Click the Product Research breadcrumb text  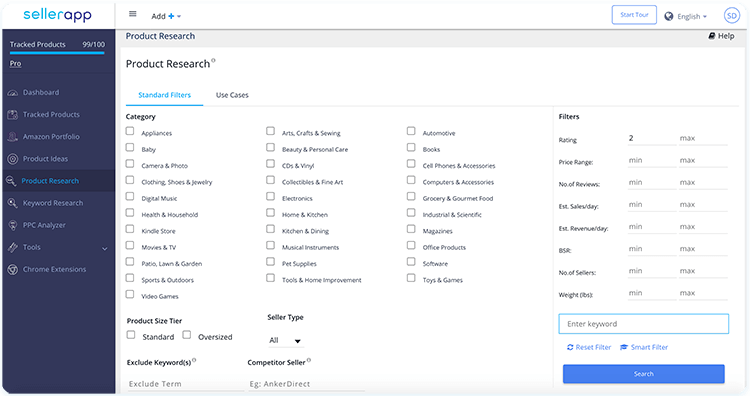160,36
